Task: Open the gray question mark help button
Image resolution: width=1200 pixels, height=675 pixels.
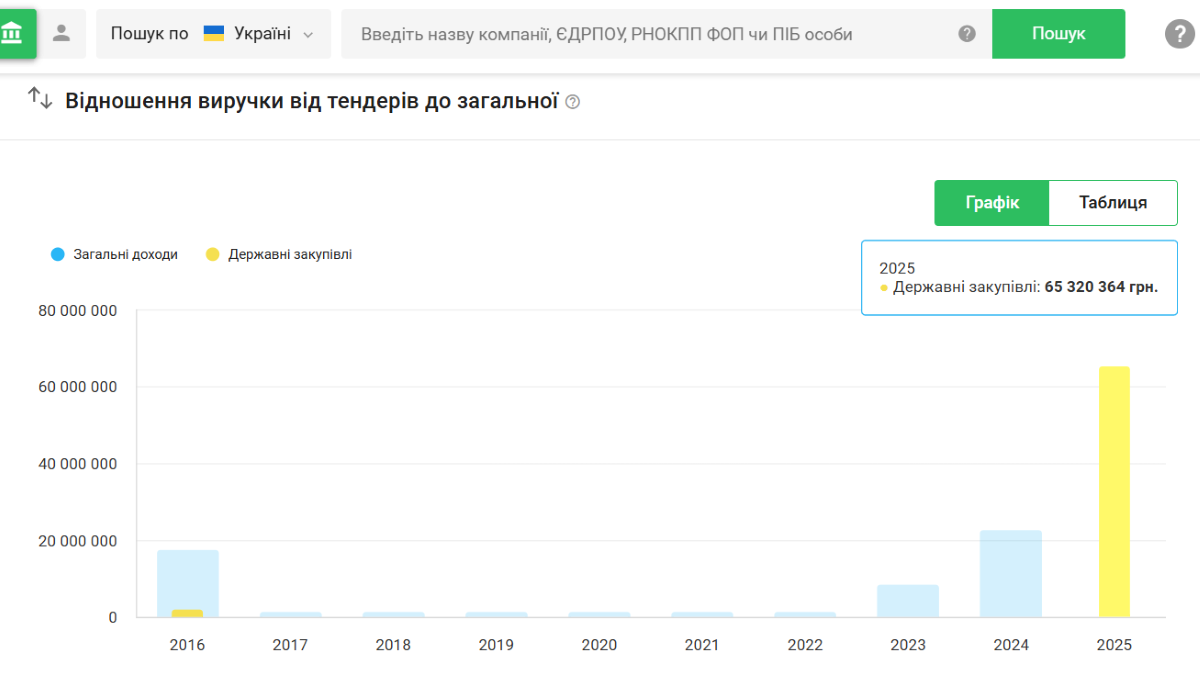Action: [1180, 34]
